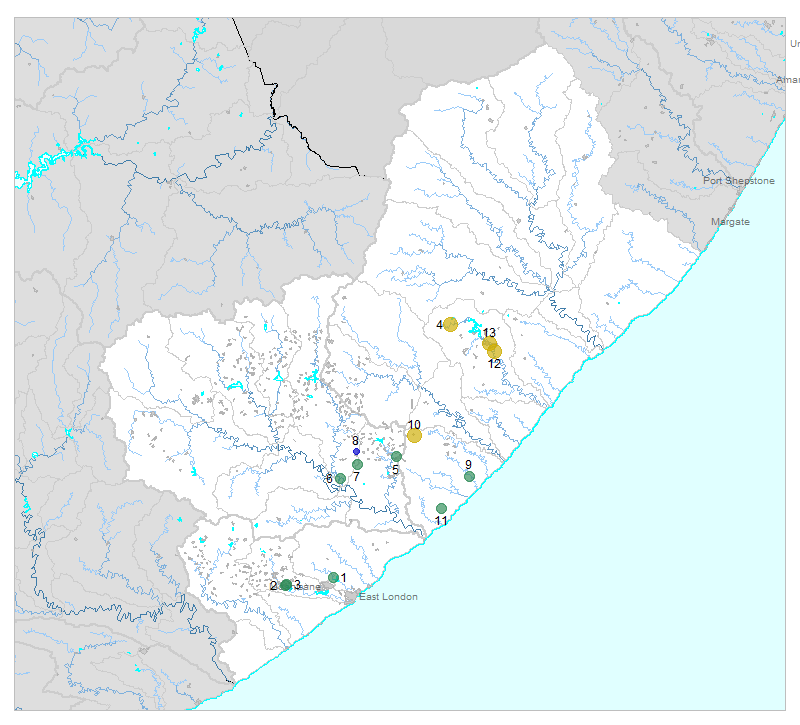Click the green marker labeled 11
Screen dimensions: 800x725
[441, 508]
